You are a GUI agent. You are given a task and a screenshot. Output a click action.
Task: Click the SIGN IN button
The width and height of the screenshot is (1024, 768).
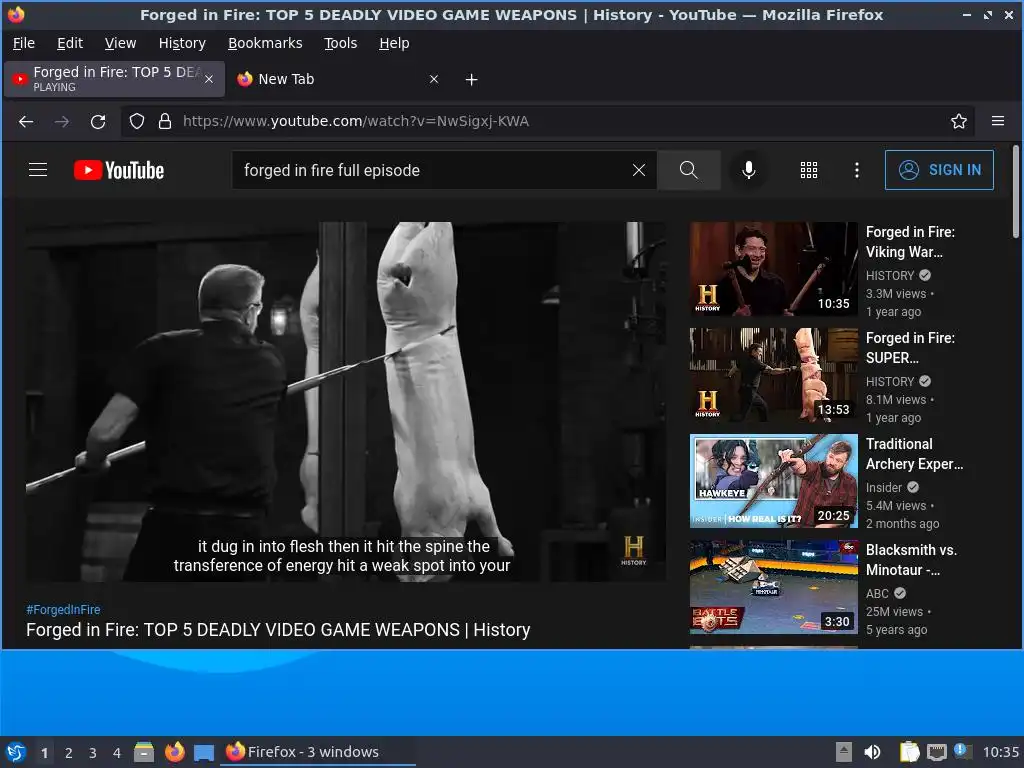click(939, 170)
